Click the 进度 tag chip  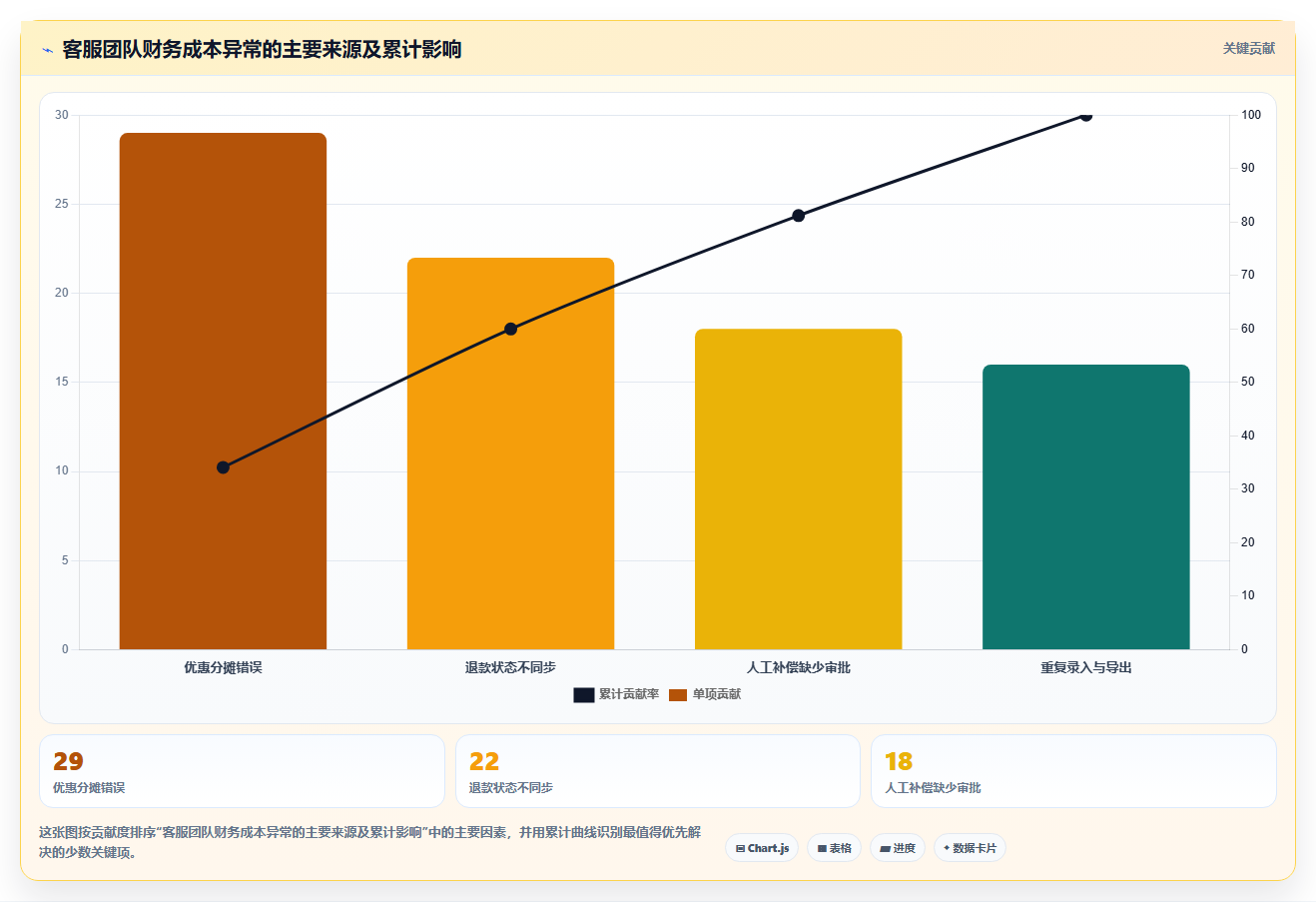pos(898,848)
